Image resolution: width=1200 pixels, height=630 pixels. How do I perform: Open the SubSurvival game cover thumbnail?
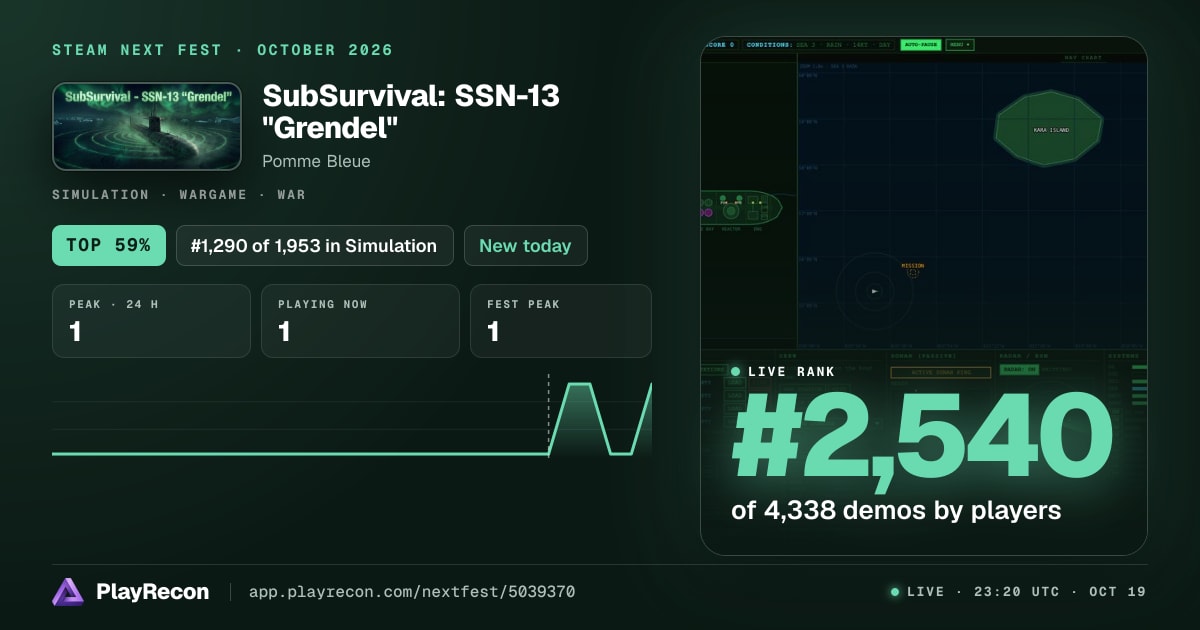tap(147, 126)
